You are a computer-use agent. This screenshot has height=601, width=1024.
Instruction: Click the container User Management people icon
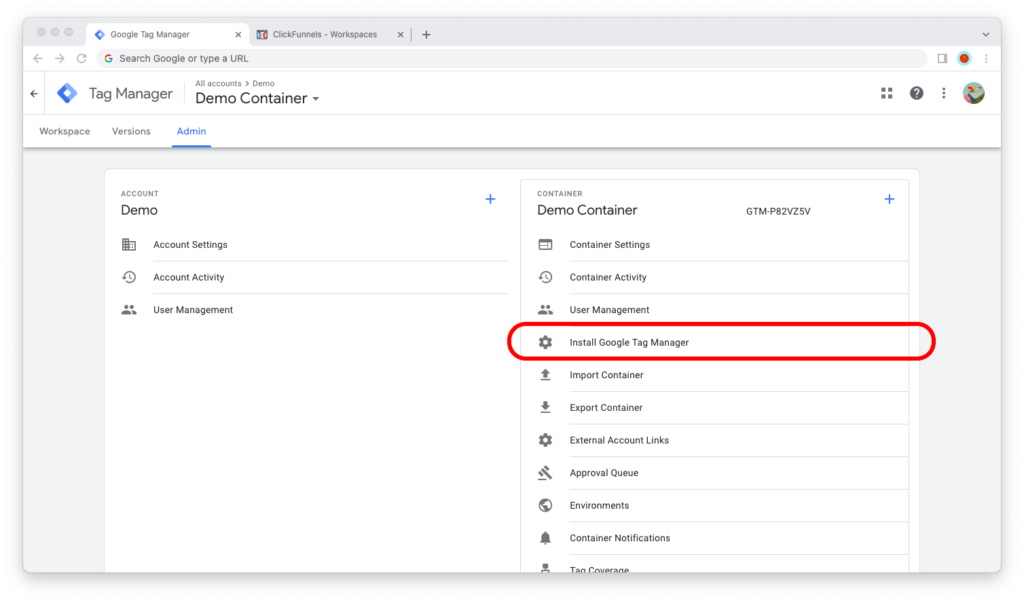point(545,310)
